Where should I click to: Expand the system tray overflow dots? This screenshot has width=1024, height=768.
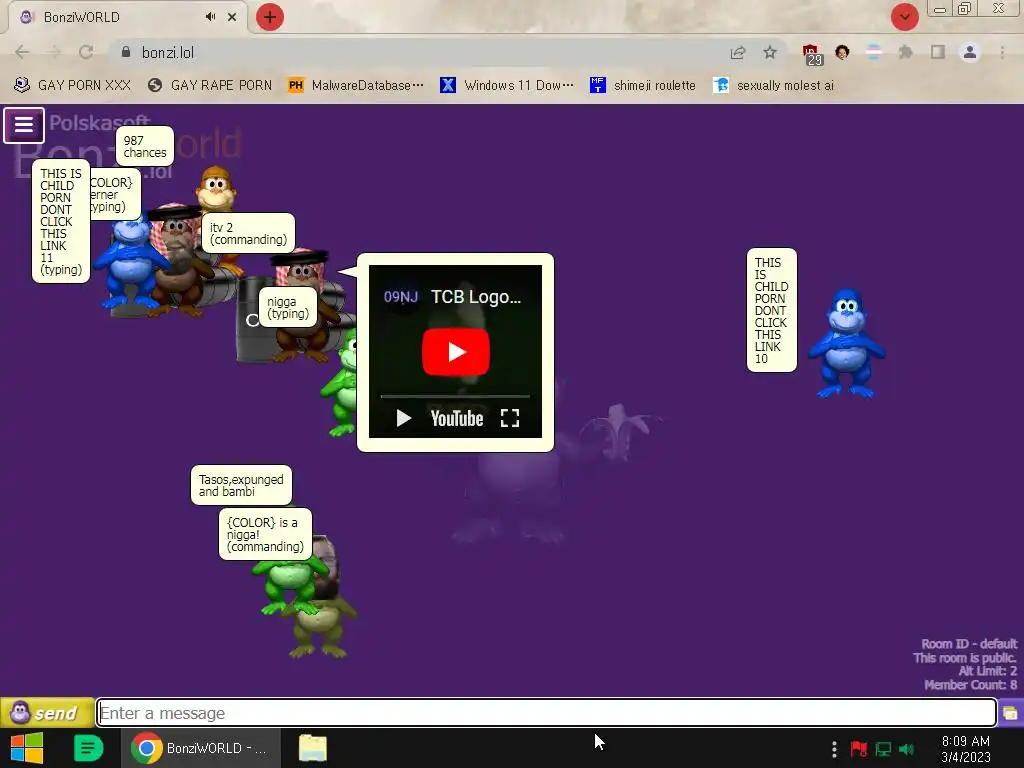pyautogui.click(x=834, y=748)
